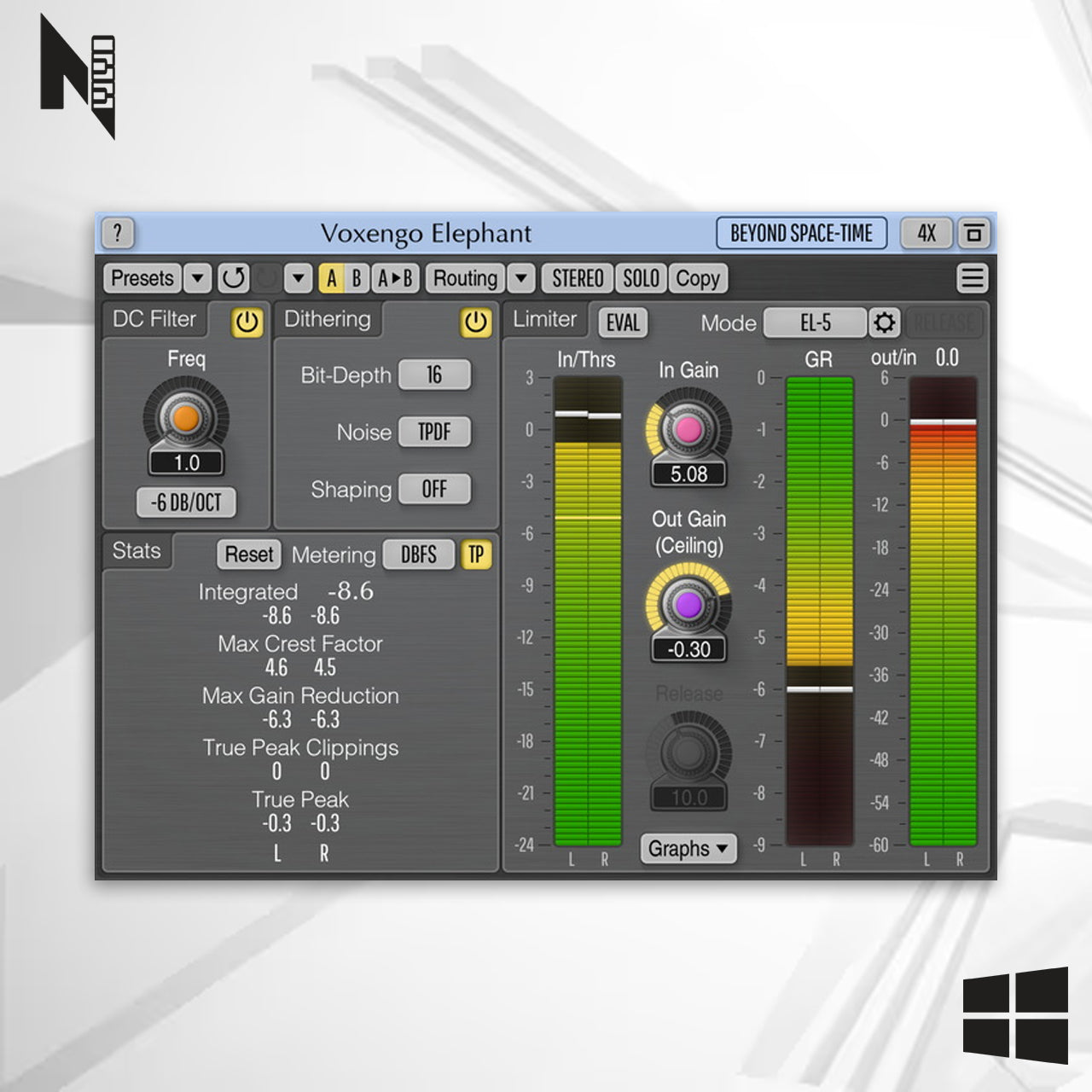Viewport: 1092px width, 1092px height.
Task: Open the Presets menu
Action: (x=142, y=278)
